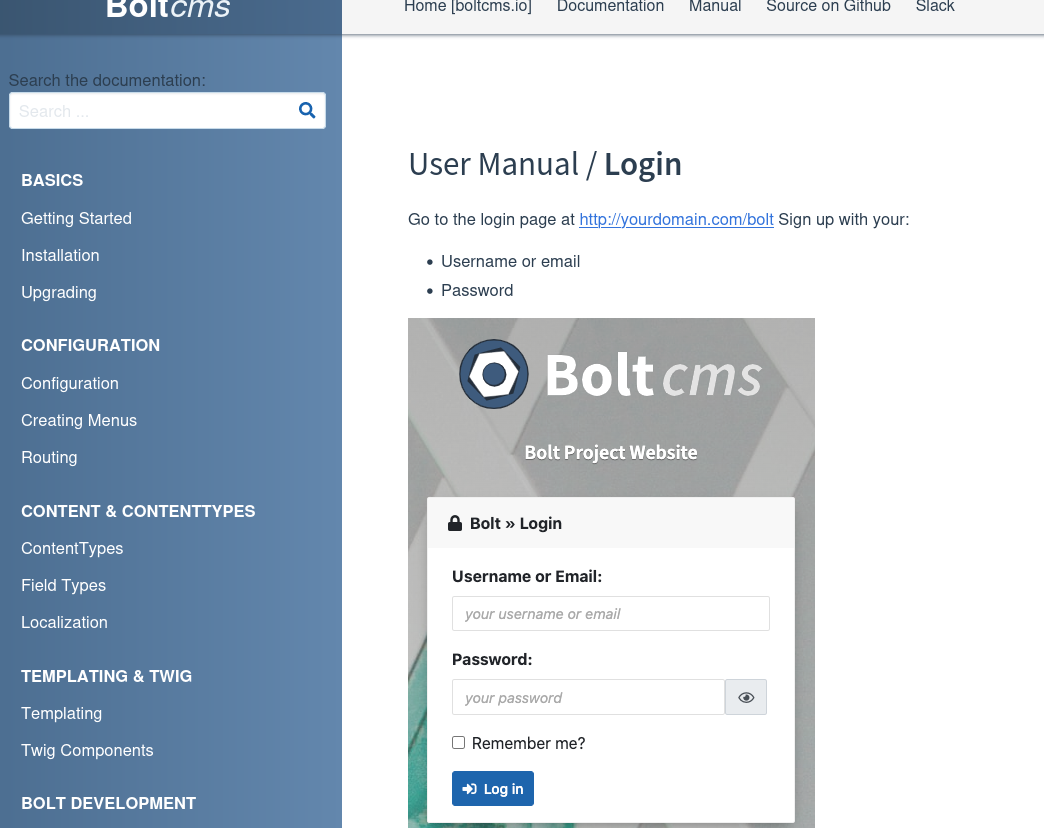Open Installation page in sidebar
The height and width of the screenshot is (828, 1044).
click(60, 256)
